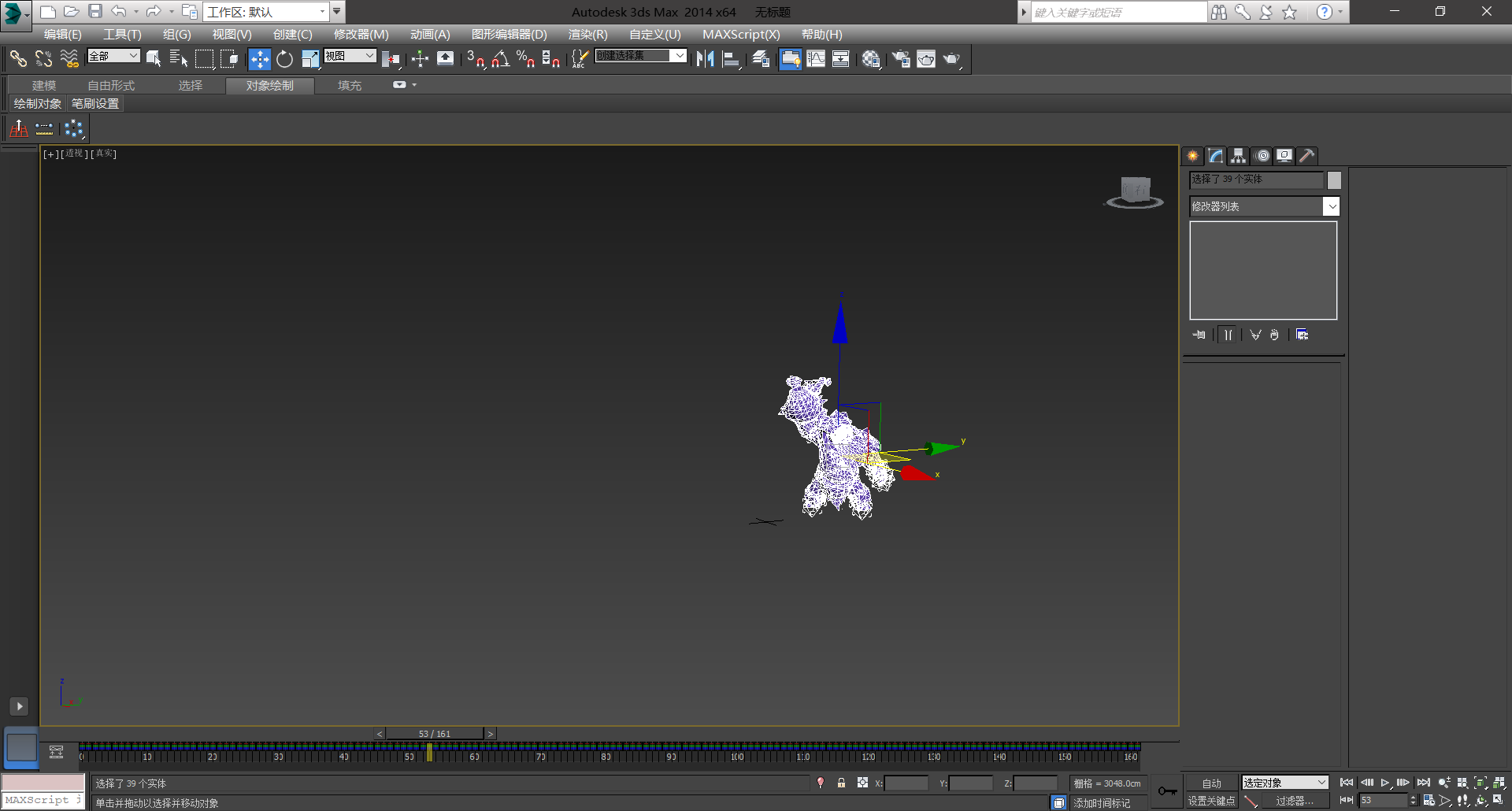Open the 渲染(R) menu
1512x811 pixels.
[x=588, y=35]
